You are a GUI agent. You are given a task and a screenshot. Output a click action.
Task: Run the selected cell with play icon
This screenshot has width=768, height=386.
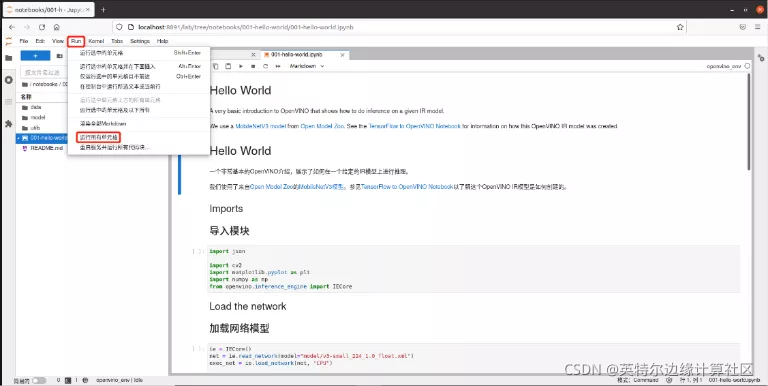240,66
